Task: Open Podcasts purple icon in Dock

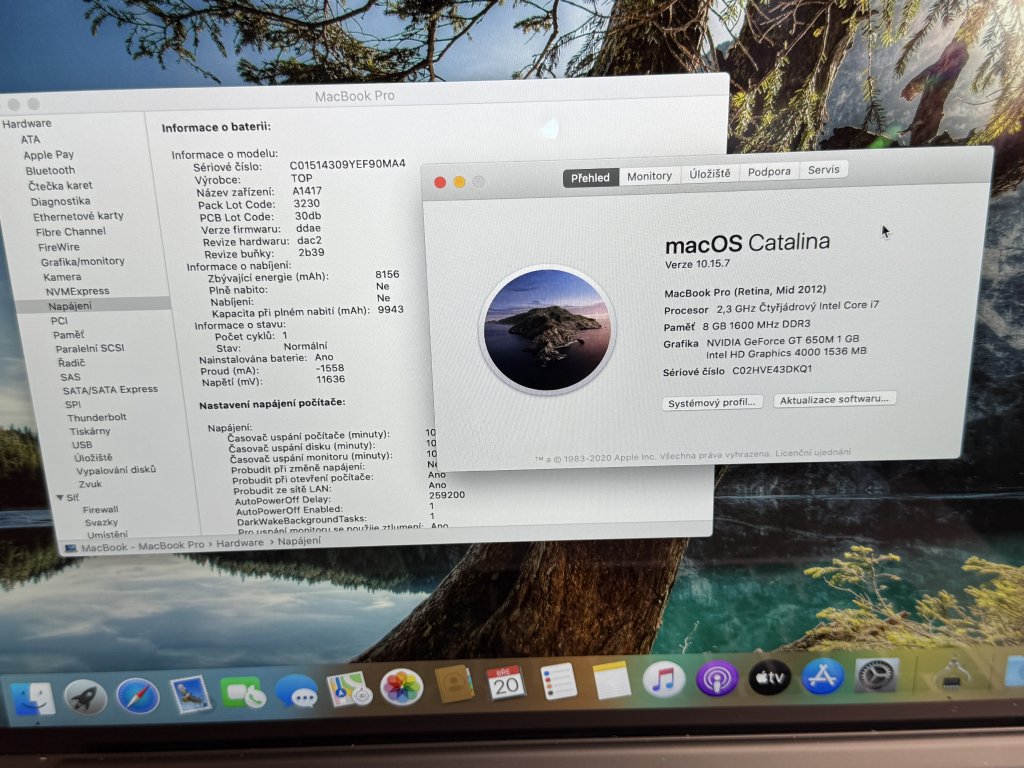Action: 717,678
